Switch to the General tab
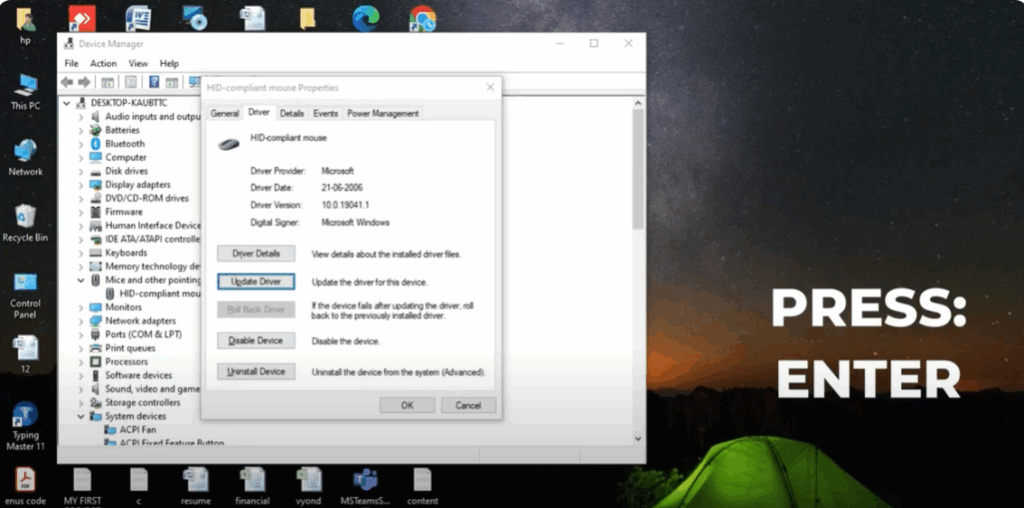The image size is (1024, 508). click(x=225, y=114)
